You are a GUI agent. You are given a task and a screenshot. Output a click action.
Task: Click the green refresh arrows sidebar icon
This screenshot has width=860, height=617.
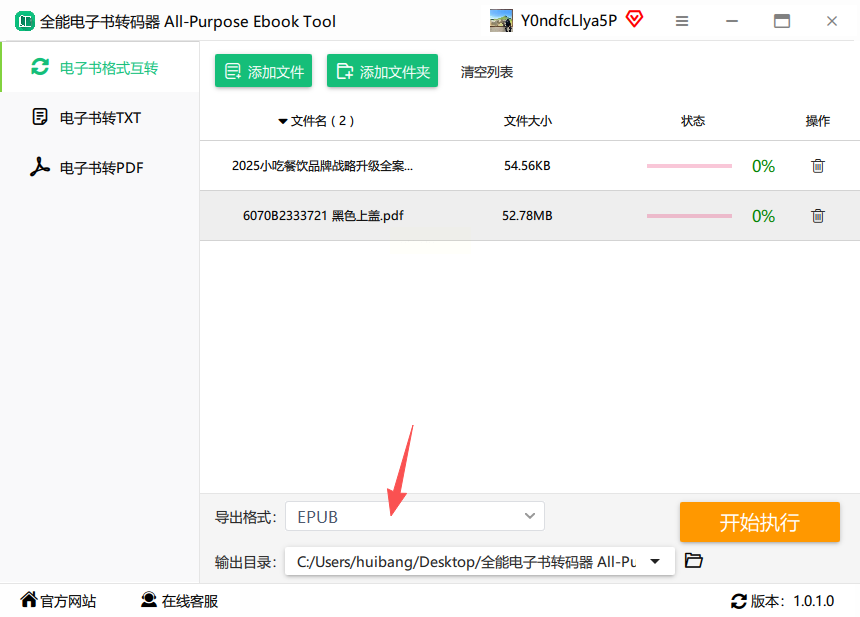pos(40,67)
